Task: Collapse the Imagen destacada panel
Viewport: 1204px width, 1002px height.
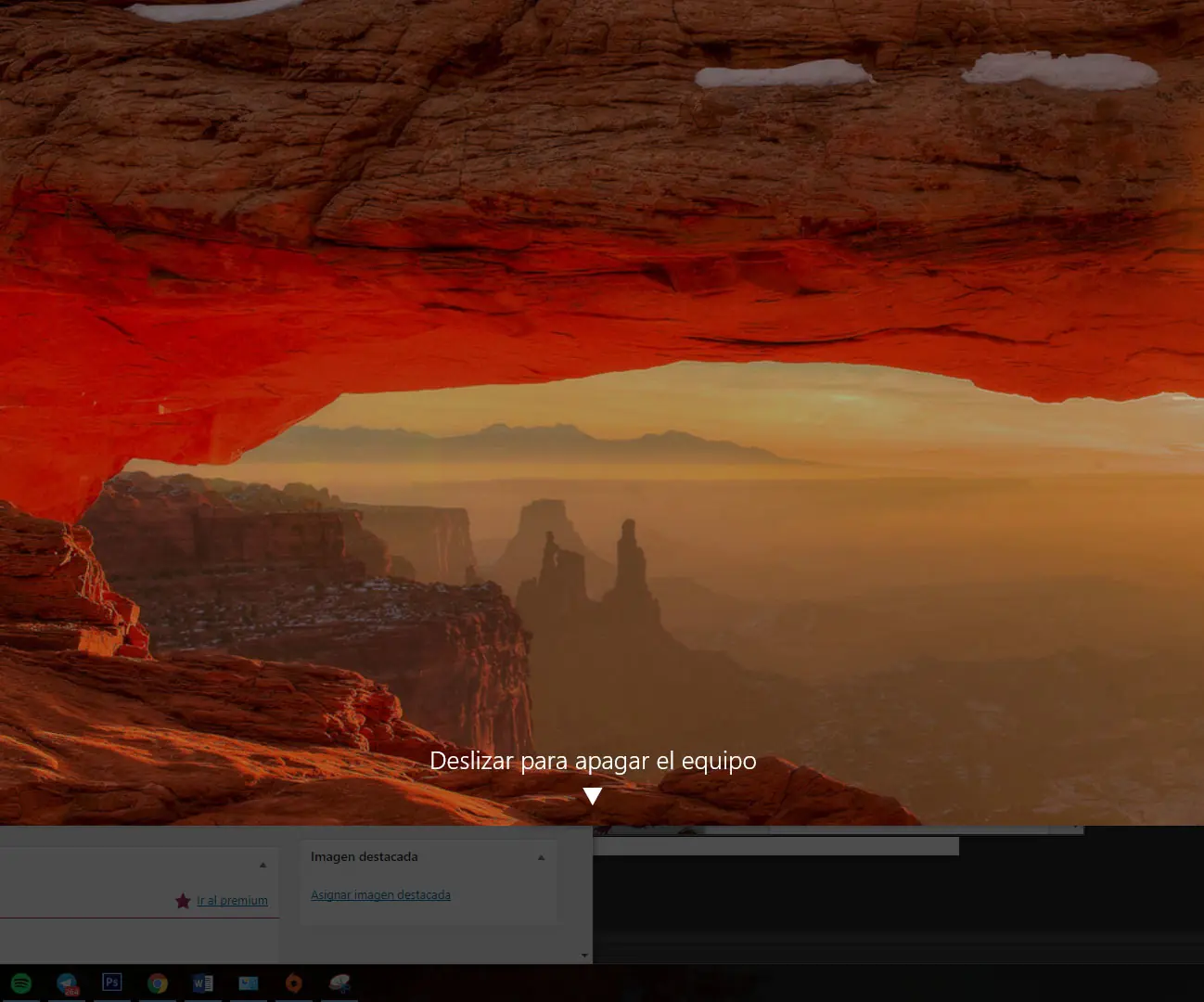Action: 541,857
